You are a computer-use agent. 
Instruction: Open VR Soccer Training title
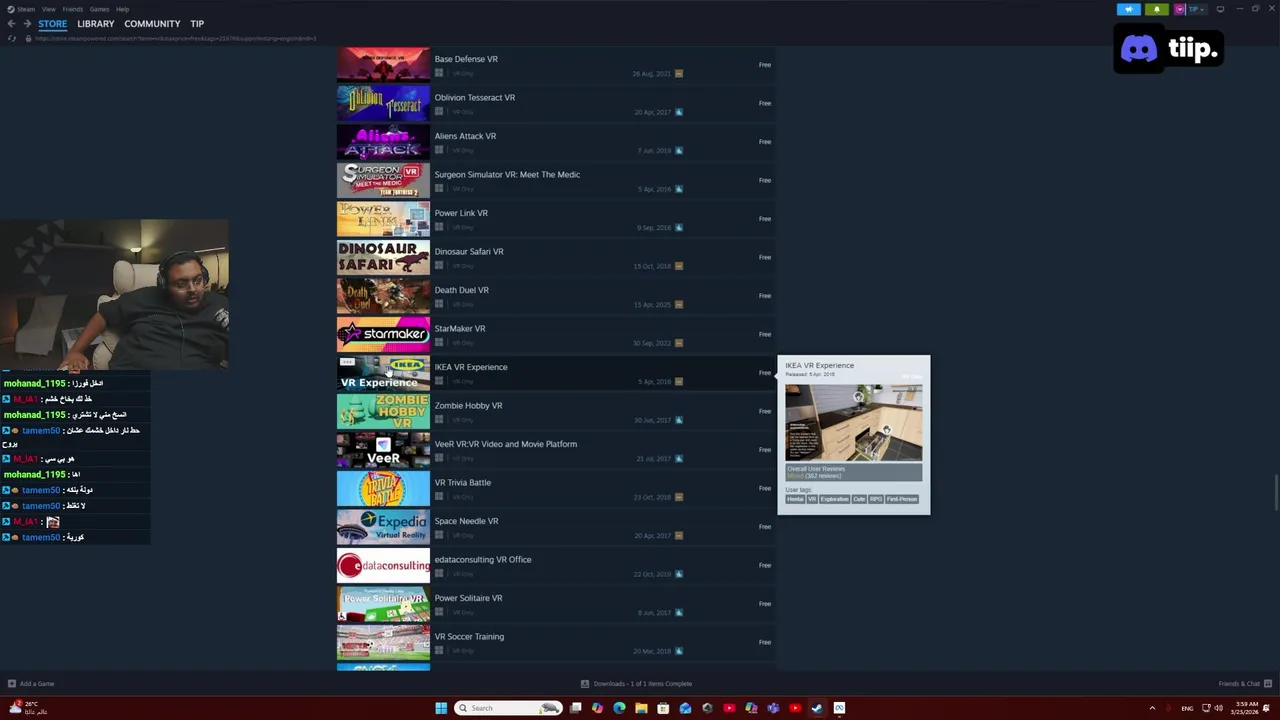(469, 637)
